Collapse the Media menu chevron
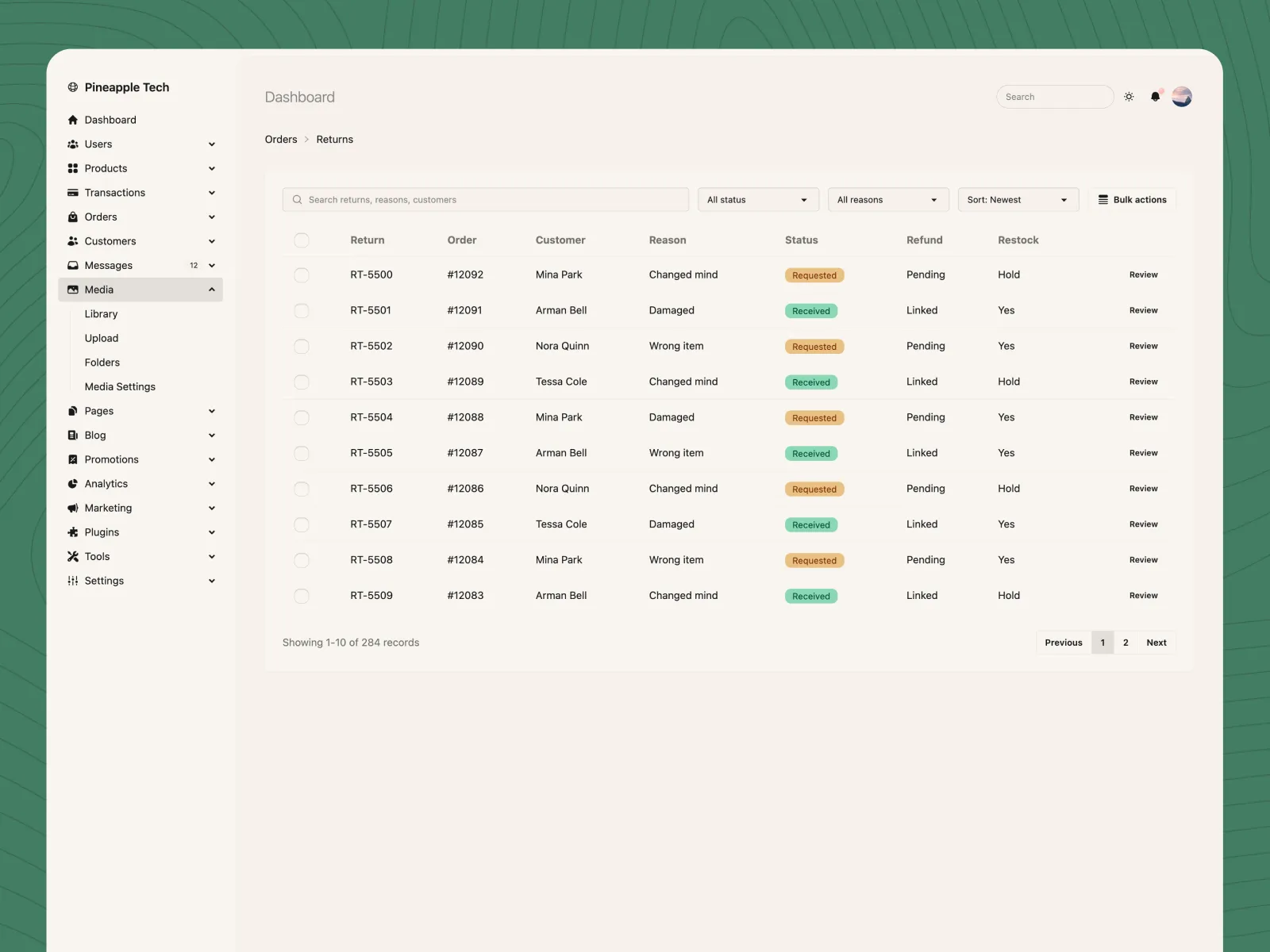Image resolution: width=1270 pixels, height=952 pixels. click(212, 290)
